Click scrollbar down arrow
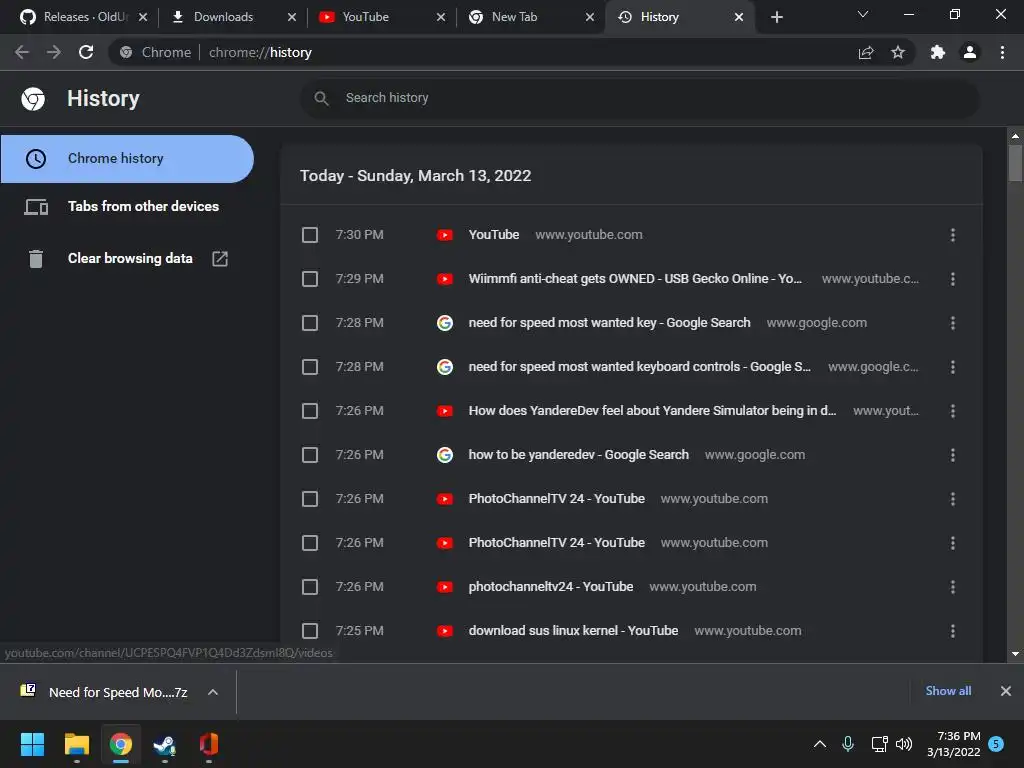Viewport: 1024px width, 768px height. point(1015,653)
